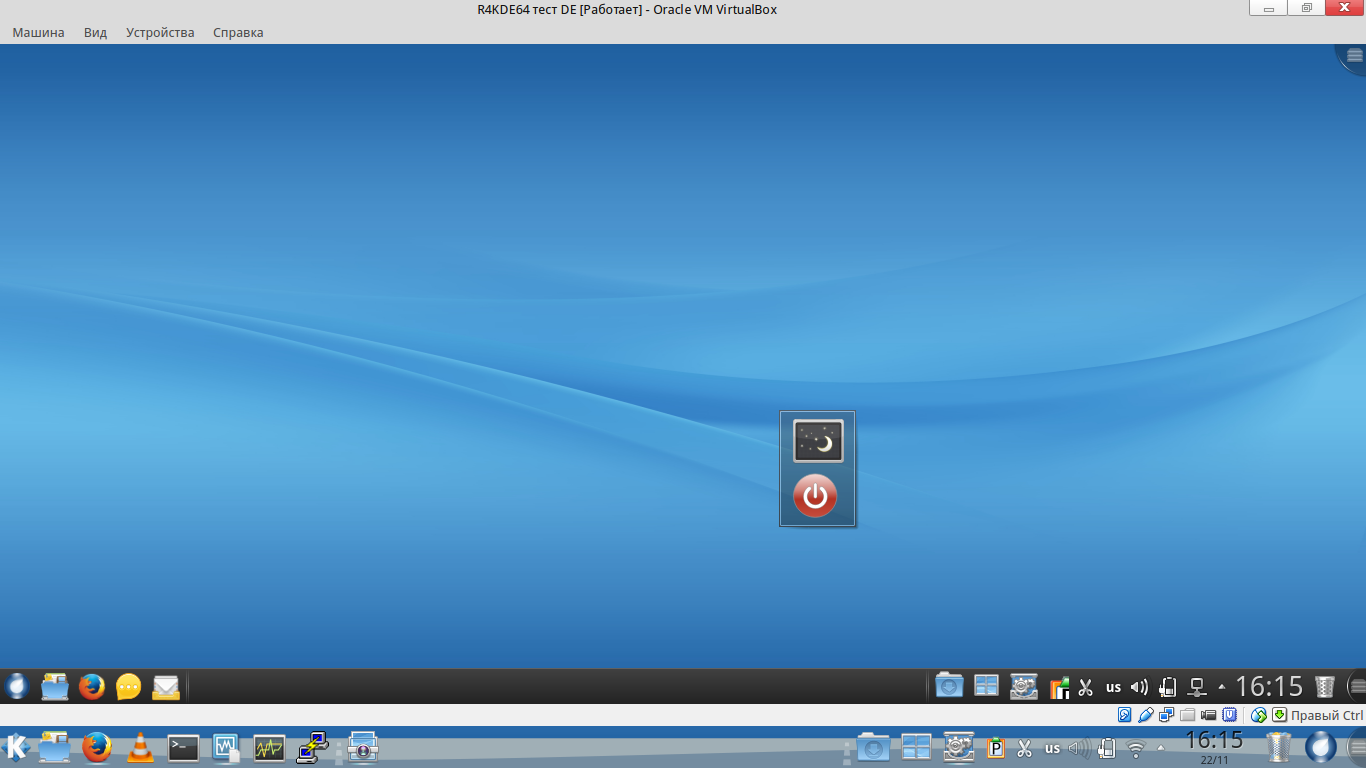This screenshot has width=1366, height=768.
Task: Open the panel toolbox at the host taskbar's end
Action: [1356, 747]
